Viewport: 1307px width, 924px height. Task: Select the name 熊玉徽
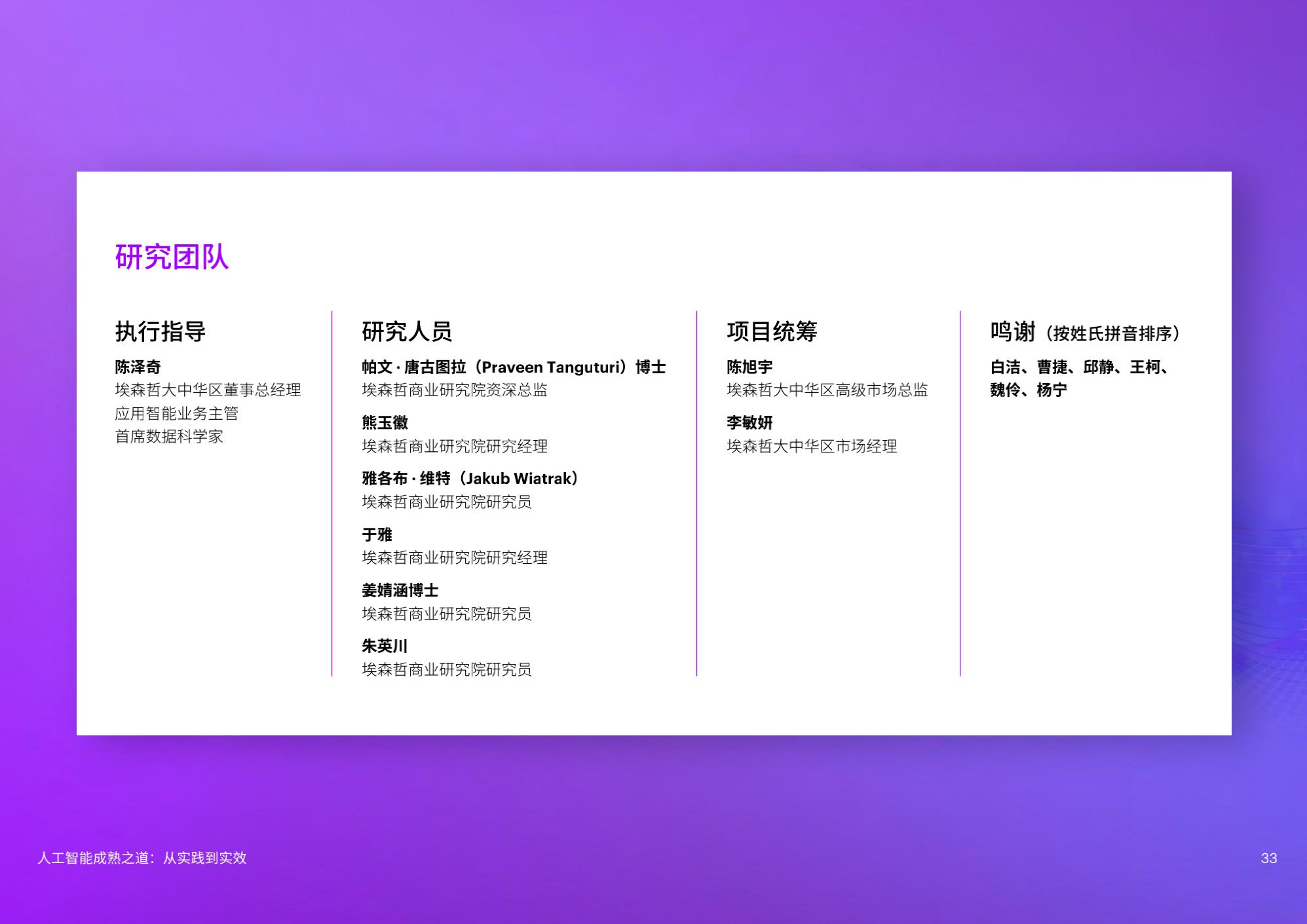click(385, 423)
